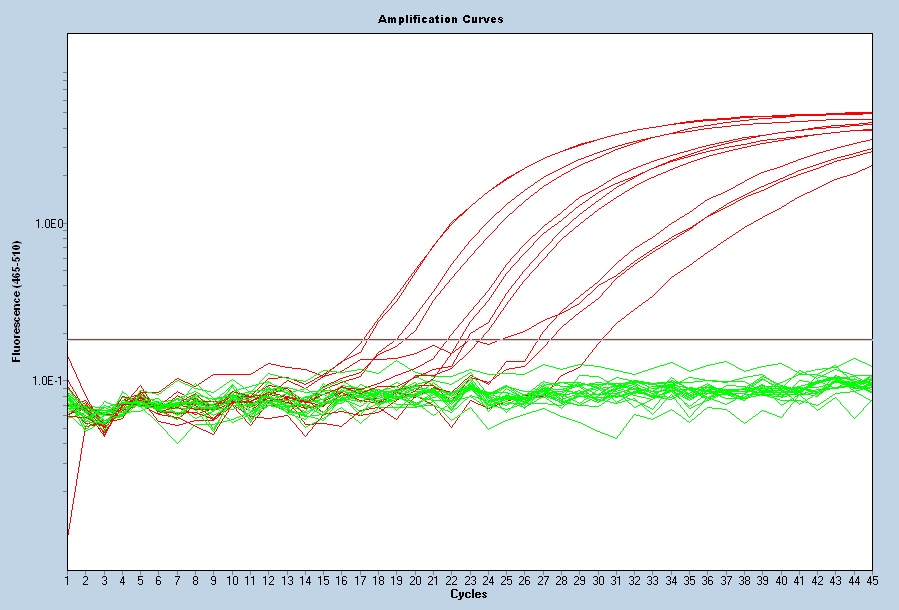The height and width of the screenshot is (610, 899).
Task: Click the Fluorescence (465-510) y-axis label
Action: pos(16,300)
